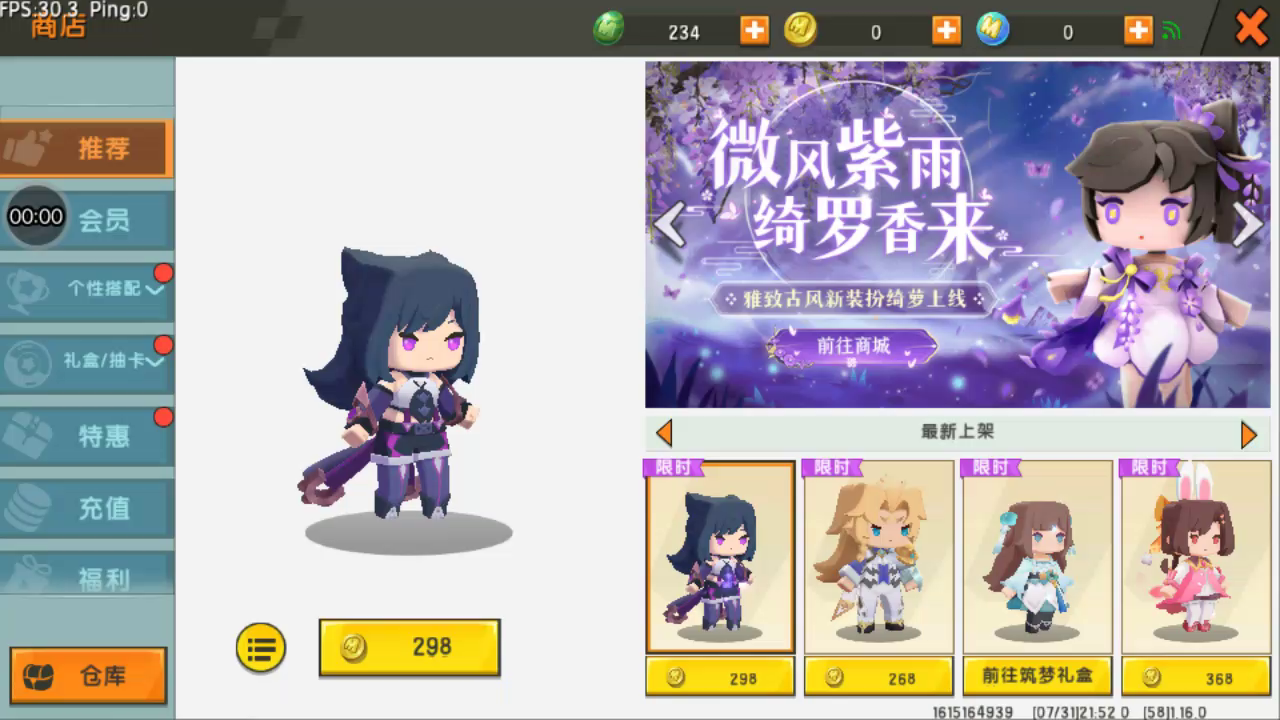Close the shop with the orange X
The height and width of the screenshot is (720, 1280).
pos(1251,27)
